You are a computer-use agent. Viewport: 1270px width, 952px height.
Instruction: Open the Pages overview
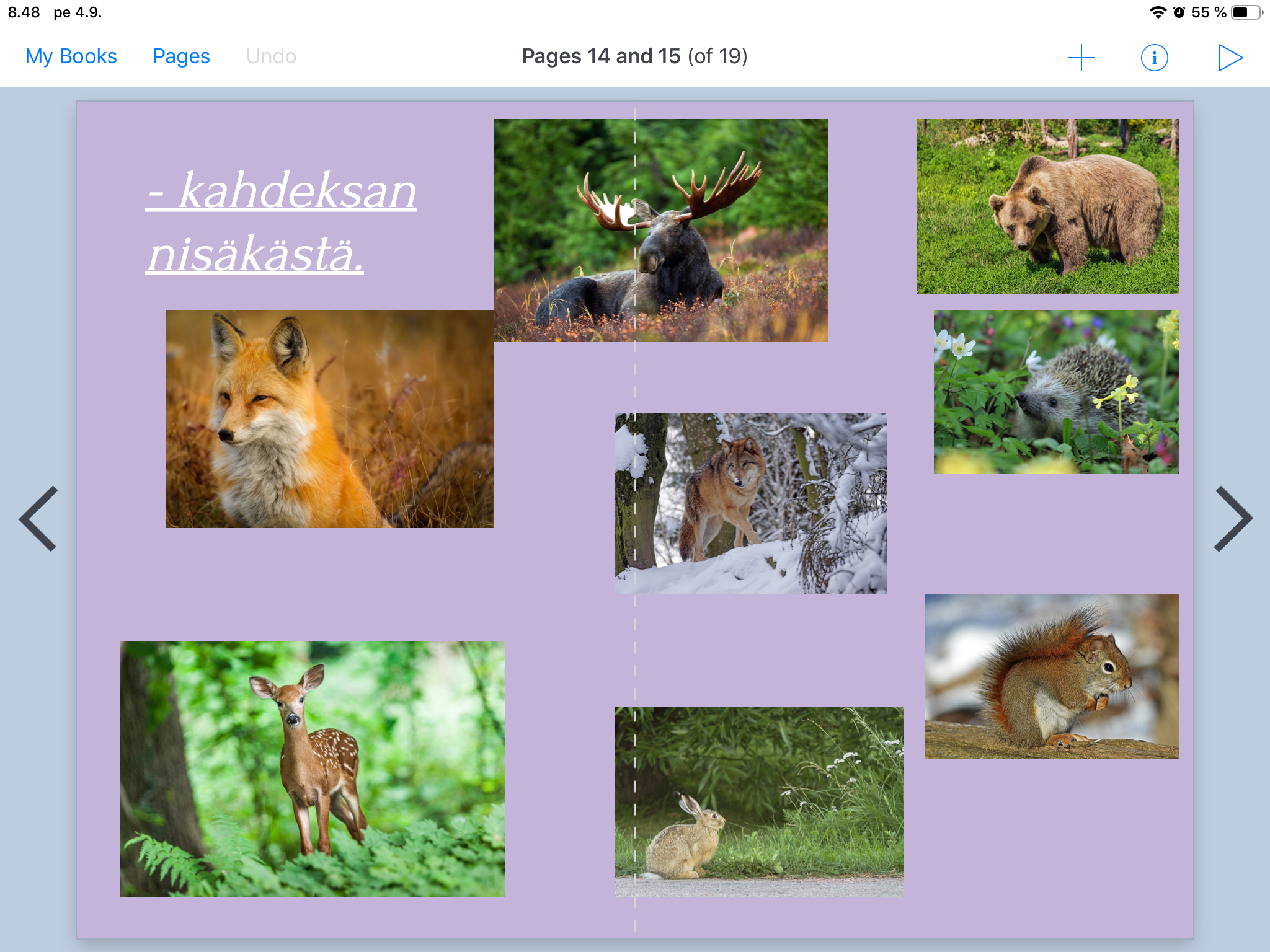click(x=181, y=56)
